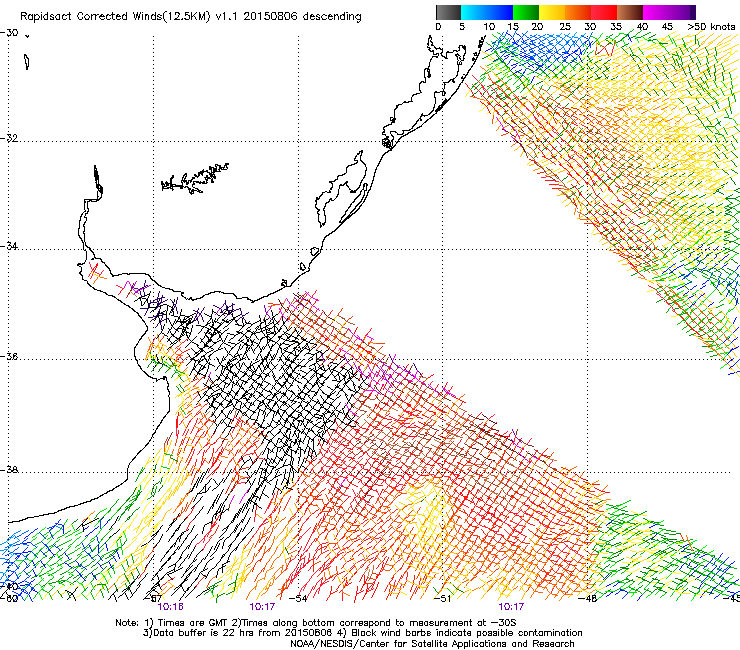This screenshot has width=740, height=650.
Task: Click the '-48' longitude axis label
Action: coord(588,598)
